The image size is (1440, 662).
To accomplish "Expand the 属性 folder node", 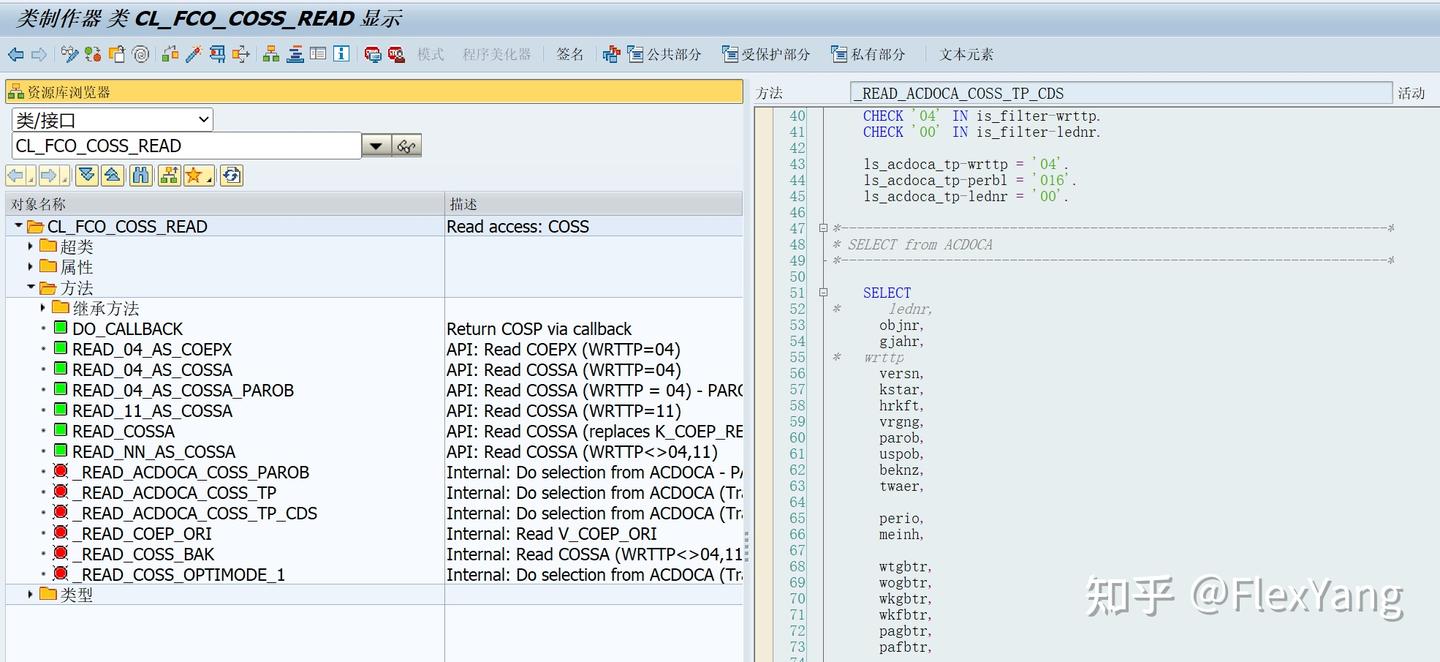I will coord(31,267).
